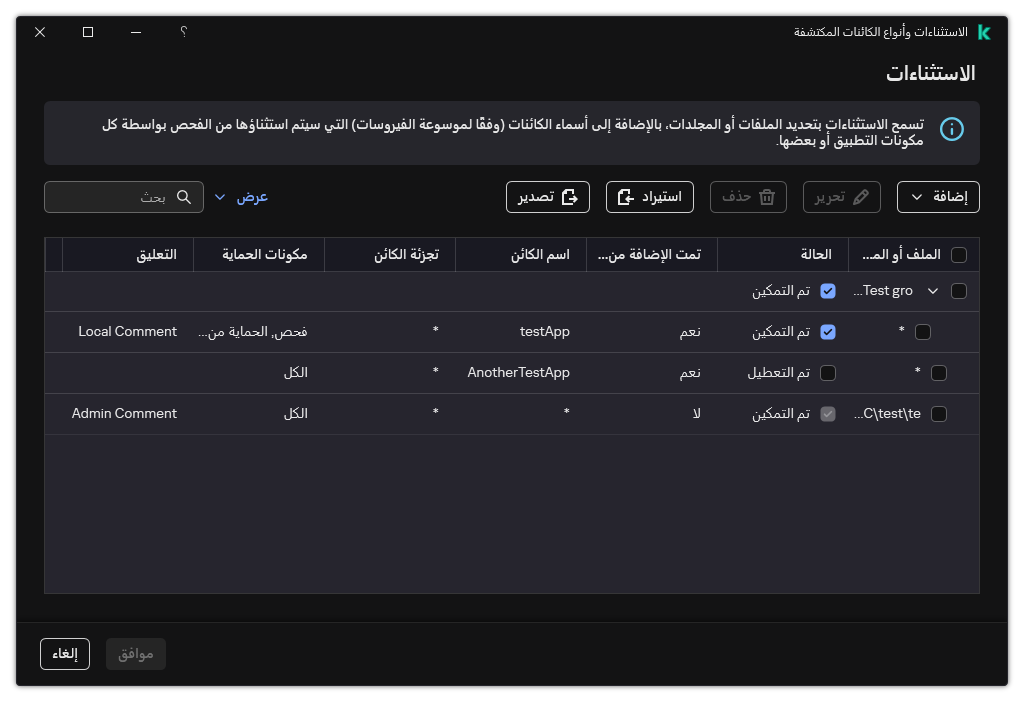
Task: Click the Kaspersky logo in the title bar
Action: click(983, 32)
